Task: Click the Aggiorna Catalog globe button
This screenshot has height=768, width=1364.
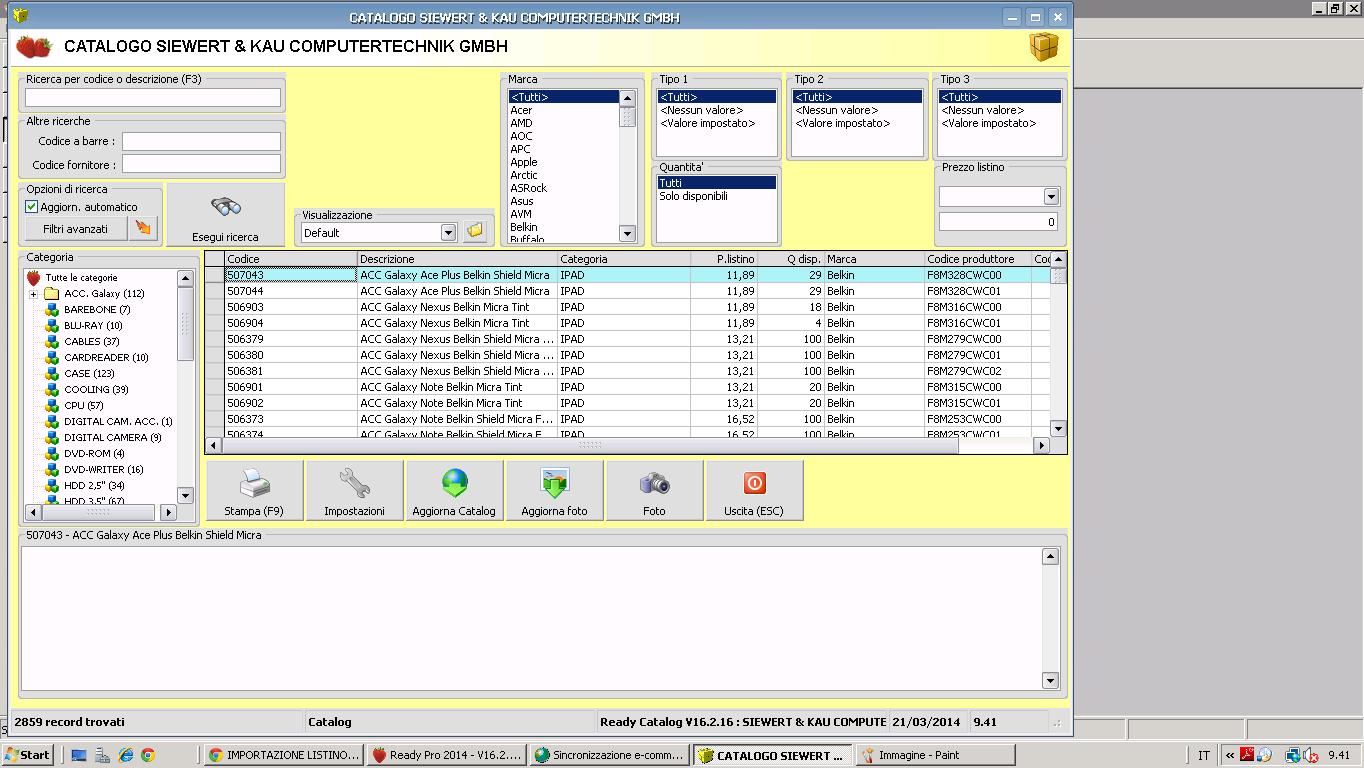Action: click(x=454, y=490)
